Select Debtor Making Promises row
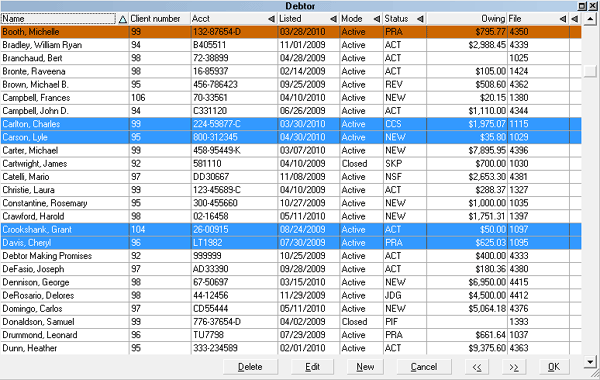The image size is (600, 380). pyautogui.click(x=291, y=256)
